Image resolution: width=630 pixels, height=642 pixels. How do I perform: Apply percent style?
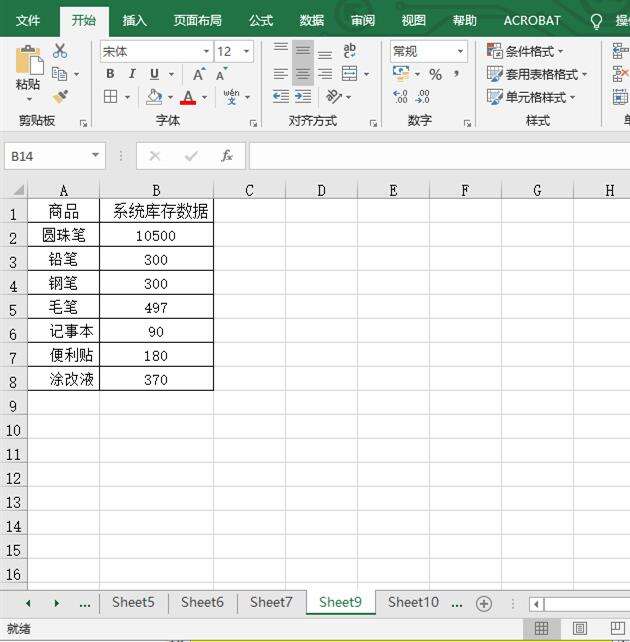click(436, 75)
